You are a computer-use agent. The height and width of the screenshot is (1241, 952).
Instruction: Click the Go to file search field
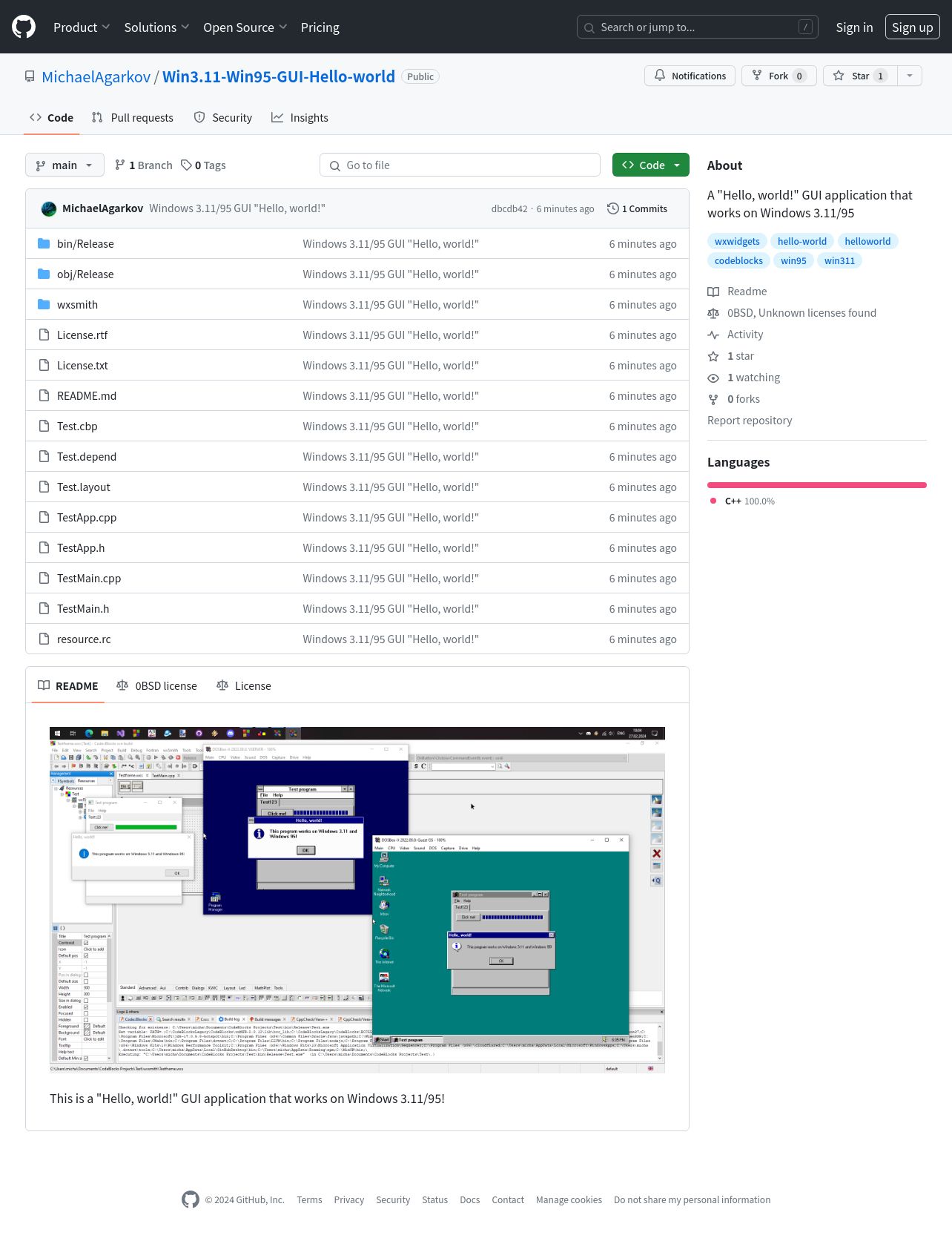[x=460, y=165]
